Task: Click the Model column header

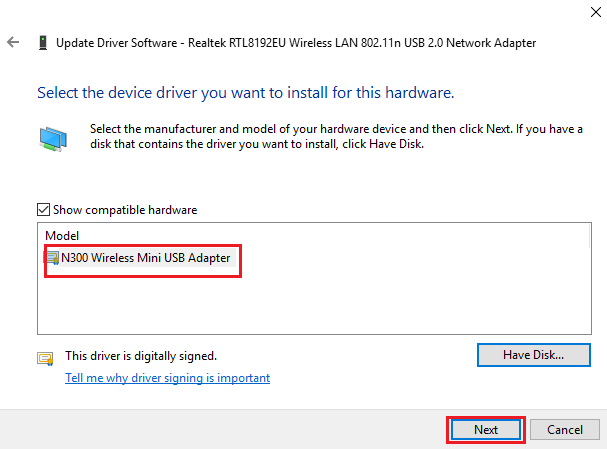Action: (x=61, y=235)
